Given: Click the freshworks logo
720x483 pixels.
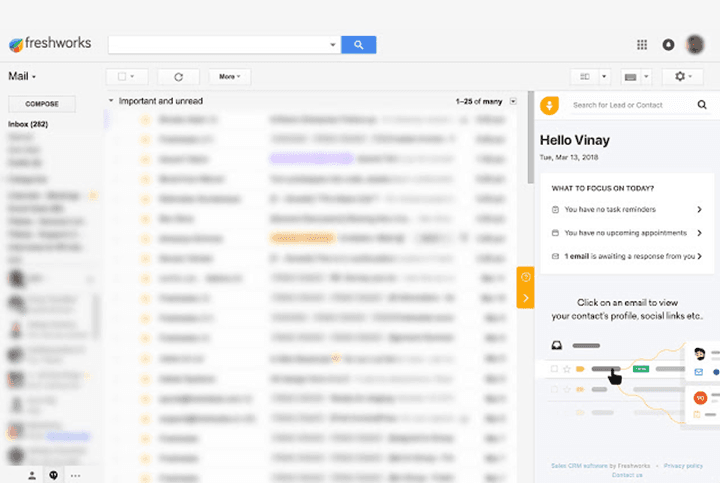Looking at the screenshot, I should (50, 44).
